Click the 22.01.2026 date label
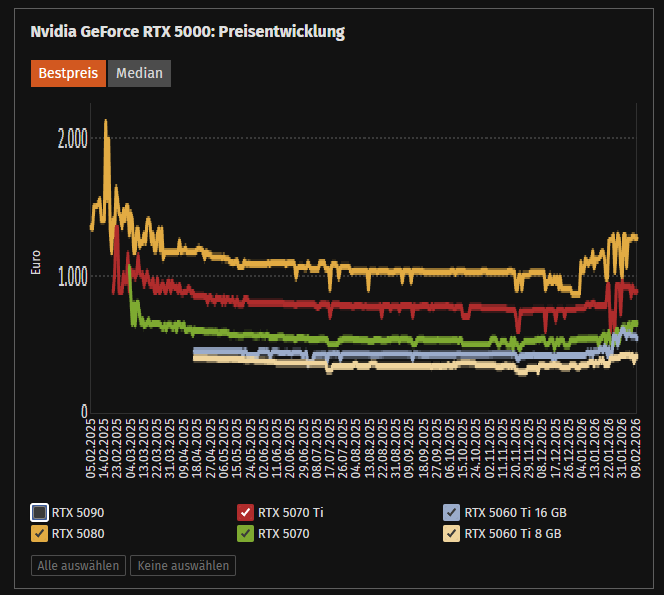This screenshot has height=595, width=664. [x=609, y=448]
